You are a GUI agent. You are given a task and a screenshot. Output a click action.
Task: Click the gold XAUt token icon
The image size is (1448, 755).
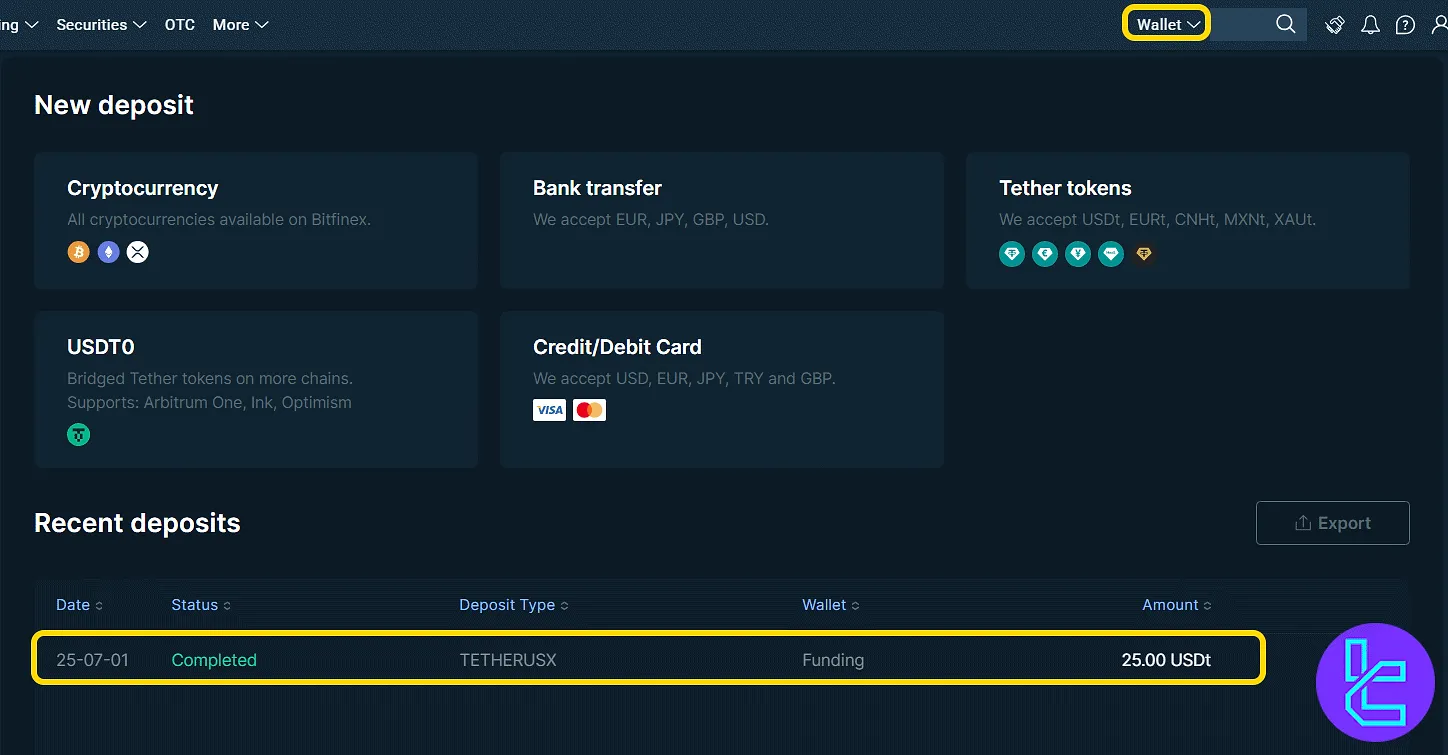[1144, 254]
